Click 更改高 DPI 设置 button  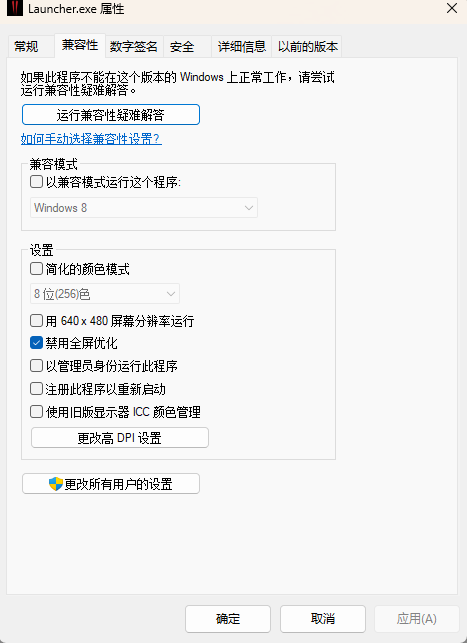point(120,438)
